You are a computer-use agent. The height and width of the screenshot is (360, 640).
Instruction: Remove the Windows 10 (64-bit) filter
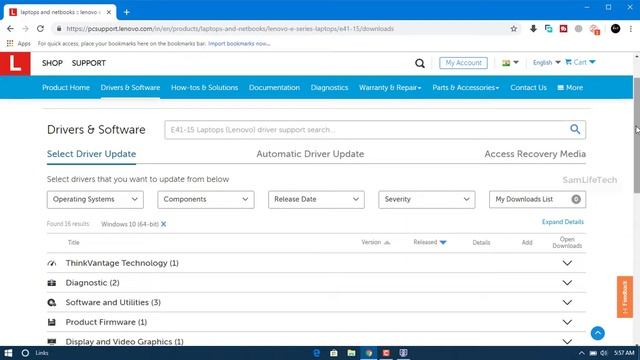tap(163, 224)
